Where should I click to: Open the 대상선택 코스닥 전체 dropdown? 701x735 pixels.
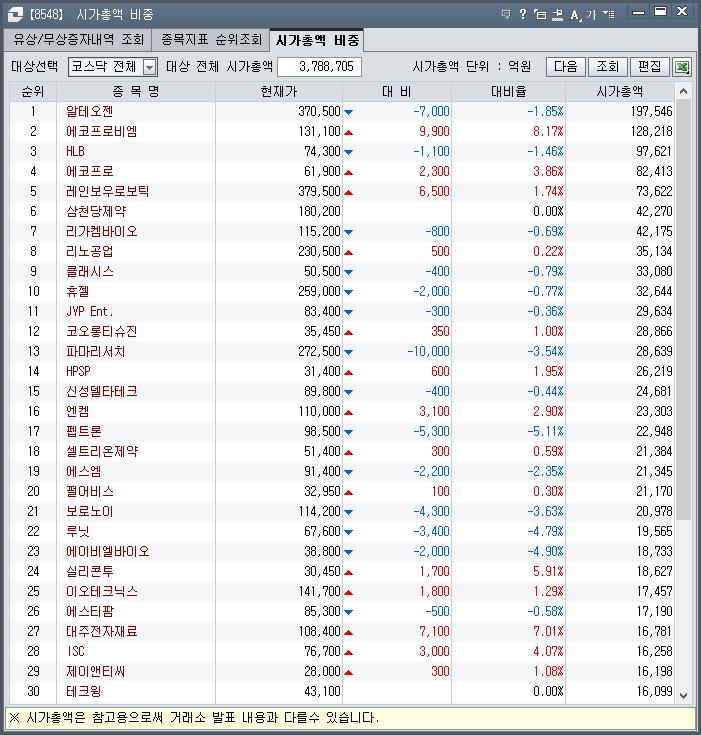tap(149, 67)
